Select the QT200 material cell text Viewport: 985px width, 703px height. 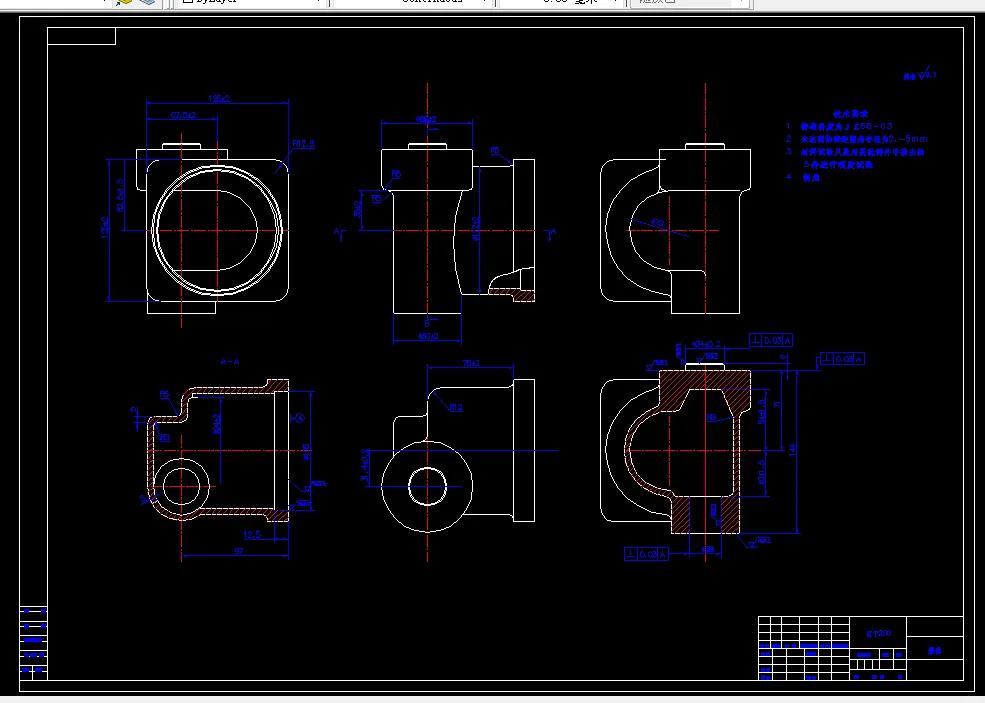pos(878,633)
